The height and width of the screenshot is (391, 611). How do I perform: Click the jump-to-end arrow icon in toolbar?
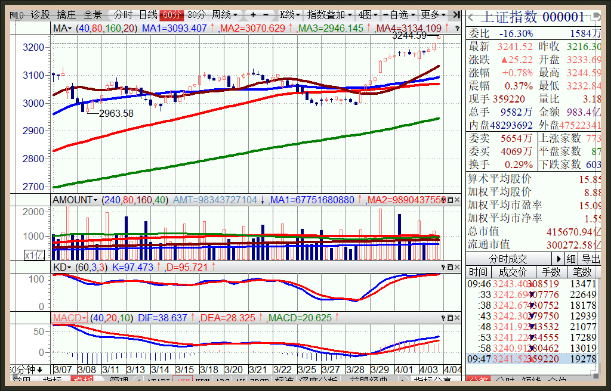coord(457,15)
